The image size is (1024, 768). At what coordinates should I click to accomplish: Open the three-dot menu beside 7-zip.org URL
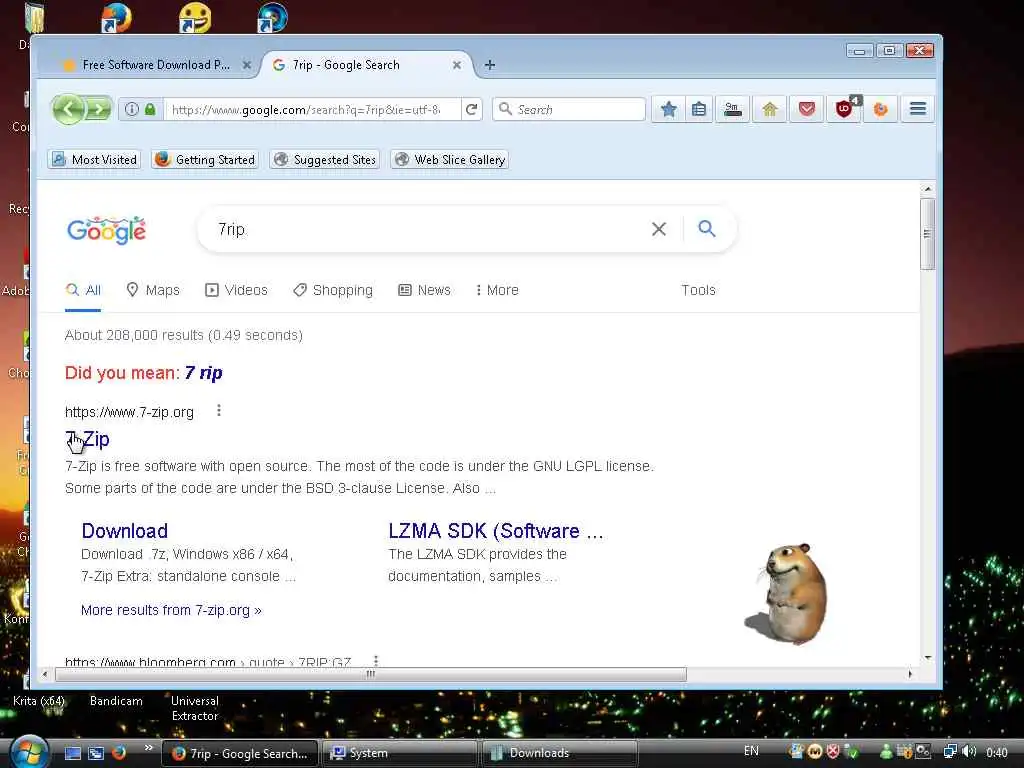coord(219,411)
